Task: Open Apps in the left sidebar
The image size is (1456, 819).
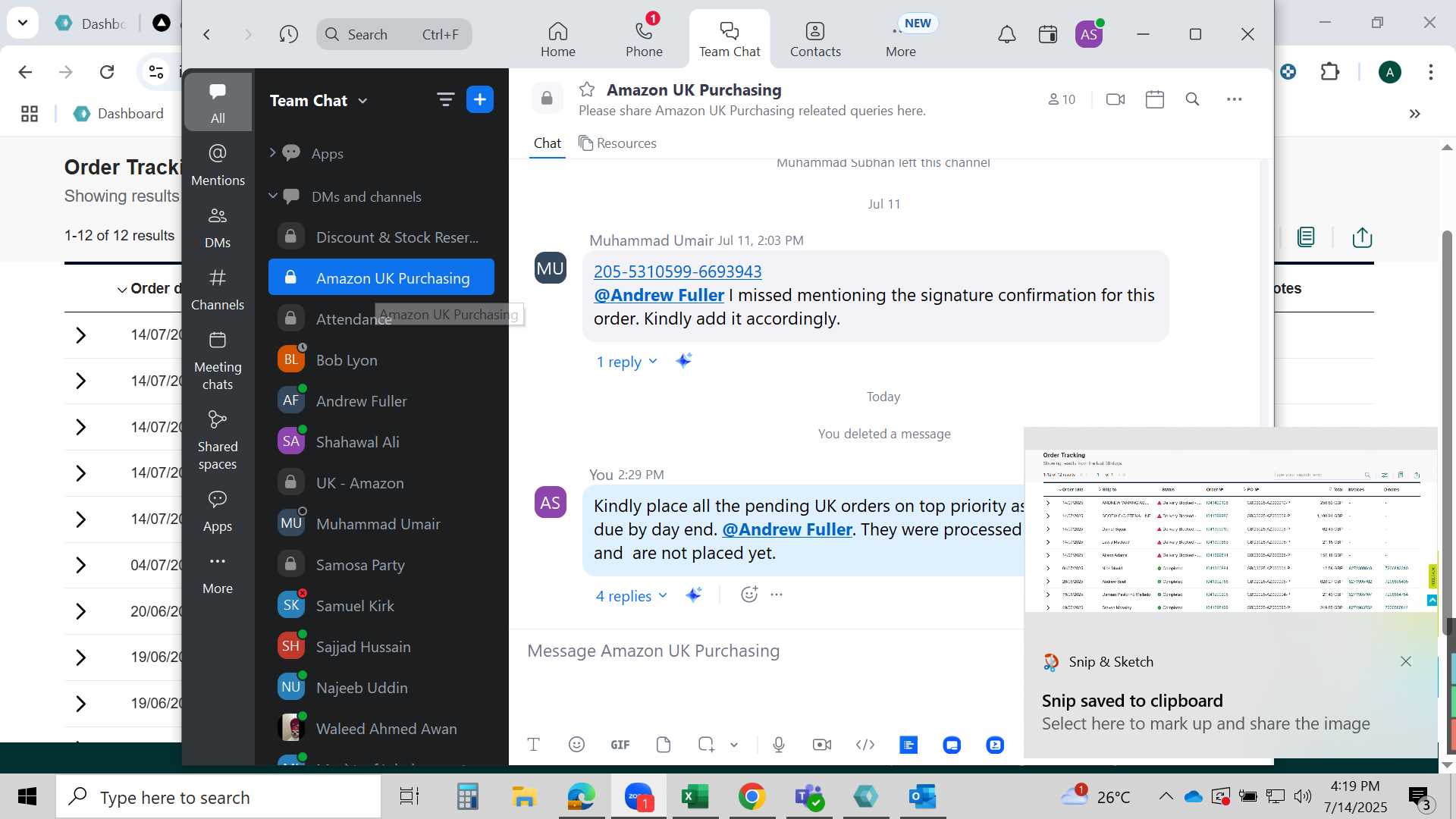Action: (x=218, y=512)
